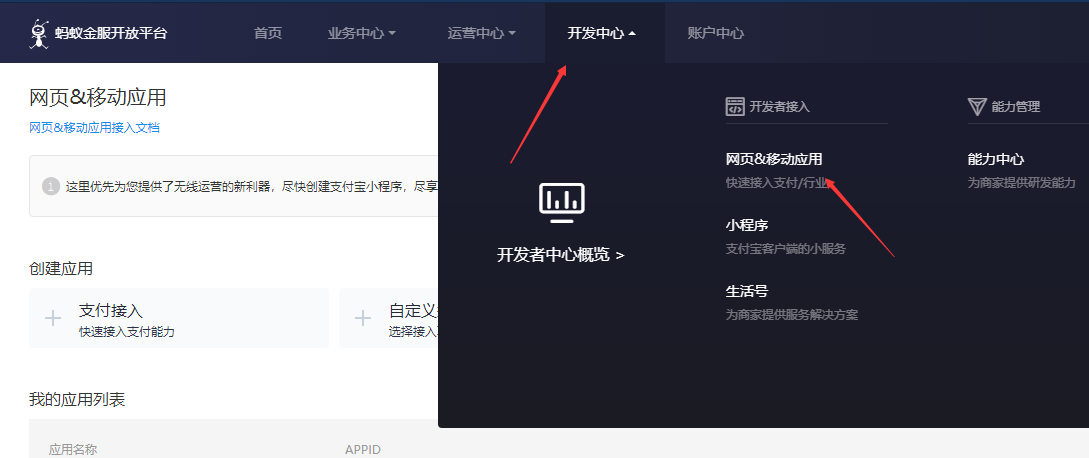Click the ant logo icon

39,33
